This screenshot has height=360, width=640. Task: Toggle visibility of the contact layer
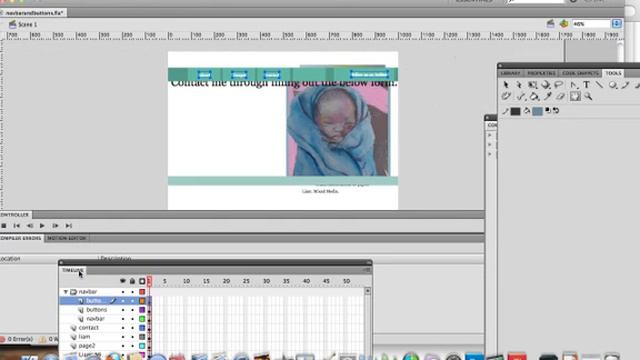[122, 328]
